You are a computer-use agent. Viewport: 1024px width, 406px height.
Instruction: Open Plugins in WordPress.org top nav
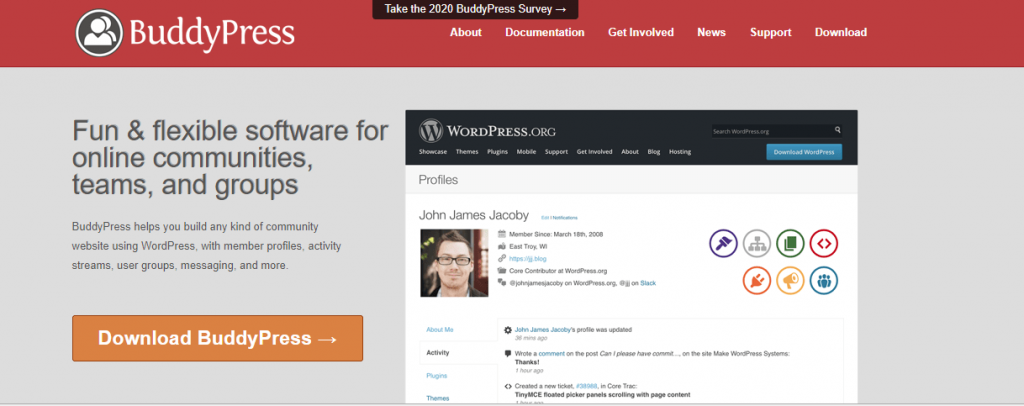click(498, 151)
